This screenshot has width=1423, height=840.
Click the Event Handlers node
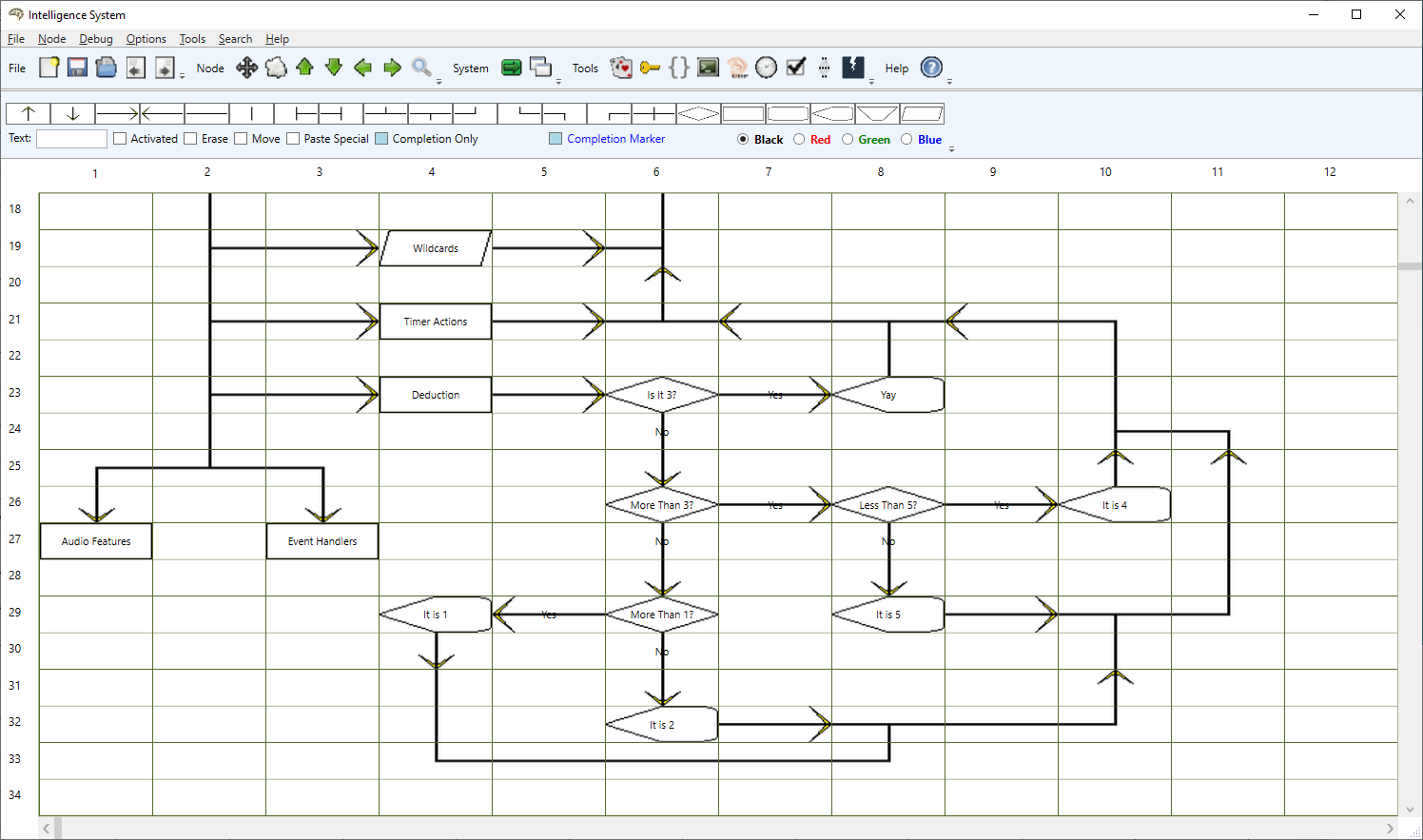[322, 541]
